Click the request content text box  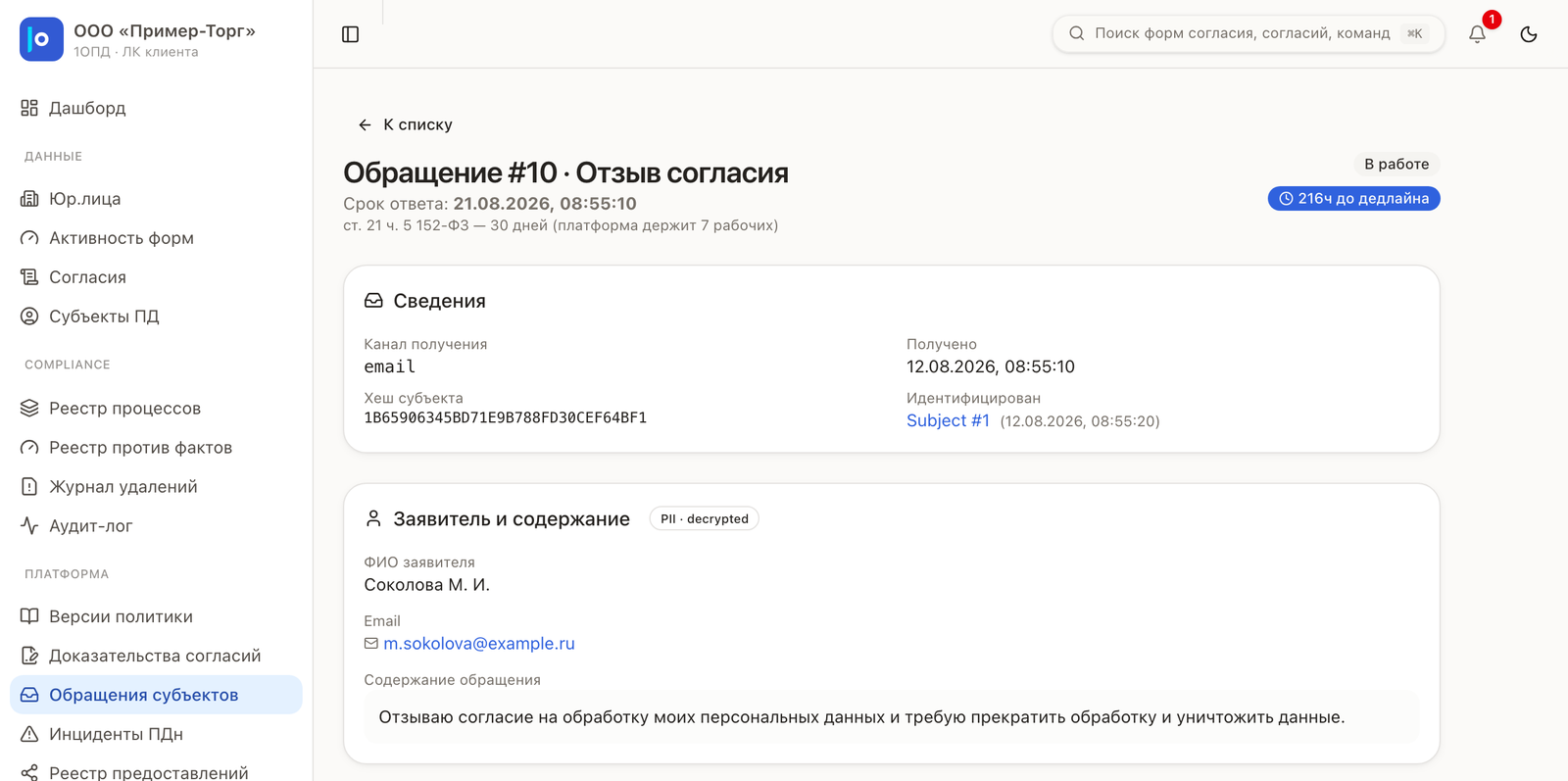pos(891,717)
